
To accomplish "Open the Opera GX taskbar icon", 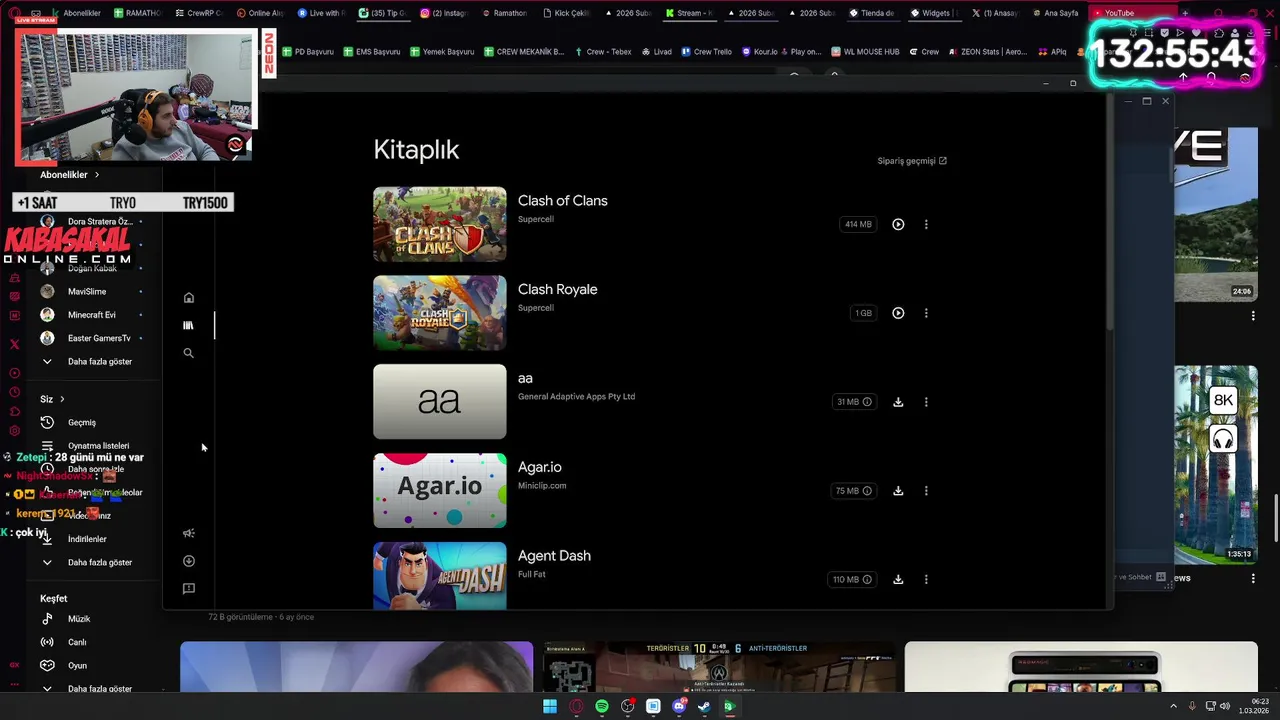I will 576,706.
